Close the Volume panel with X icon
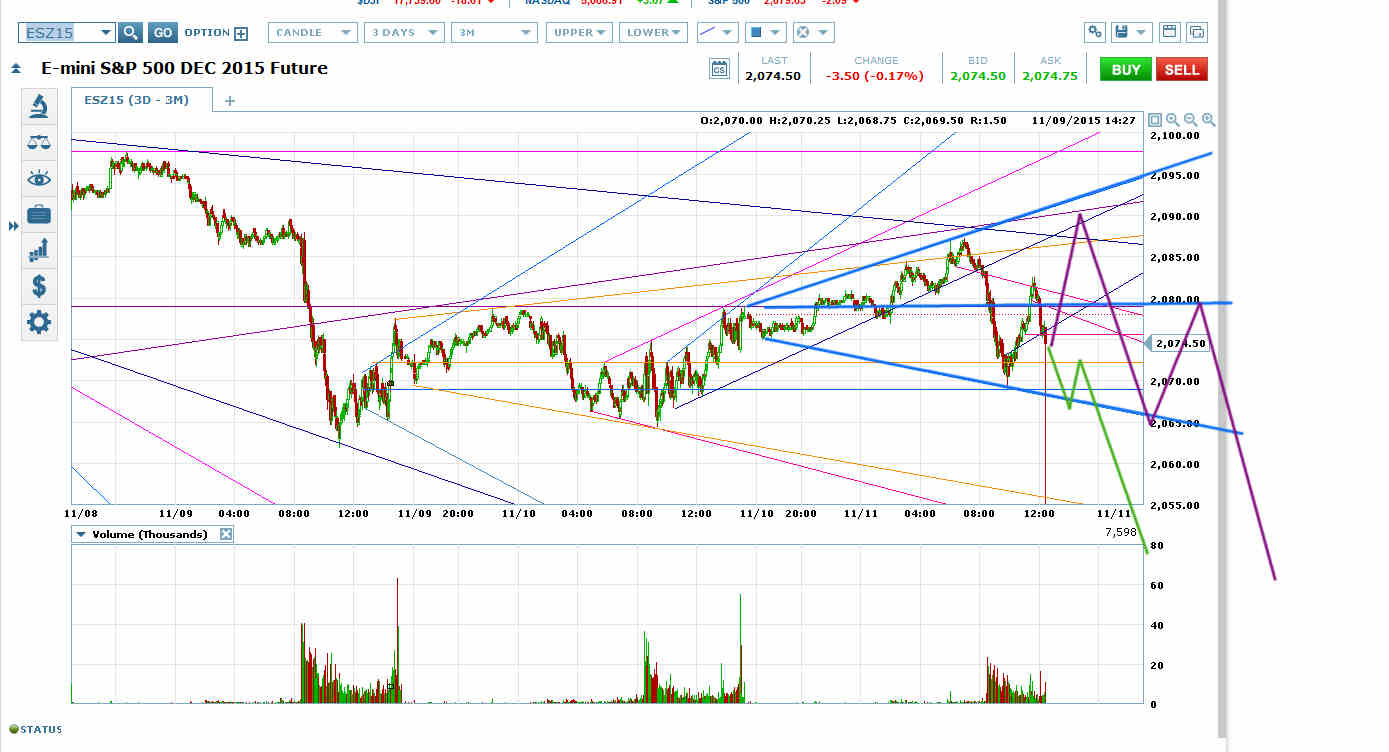This screenshot has width=1389, height=752. (x=226, y=534)
